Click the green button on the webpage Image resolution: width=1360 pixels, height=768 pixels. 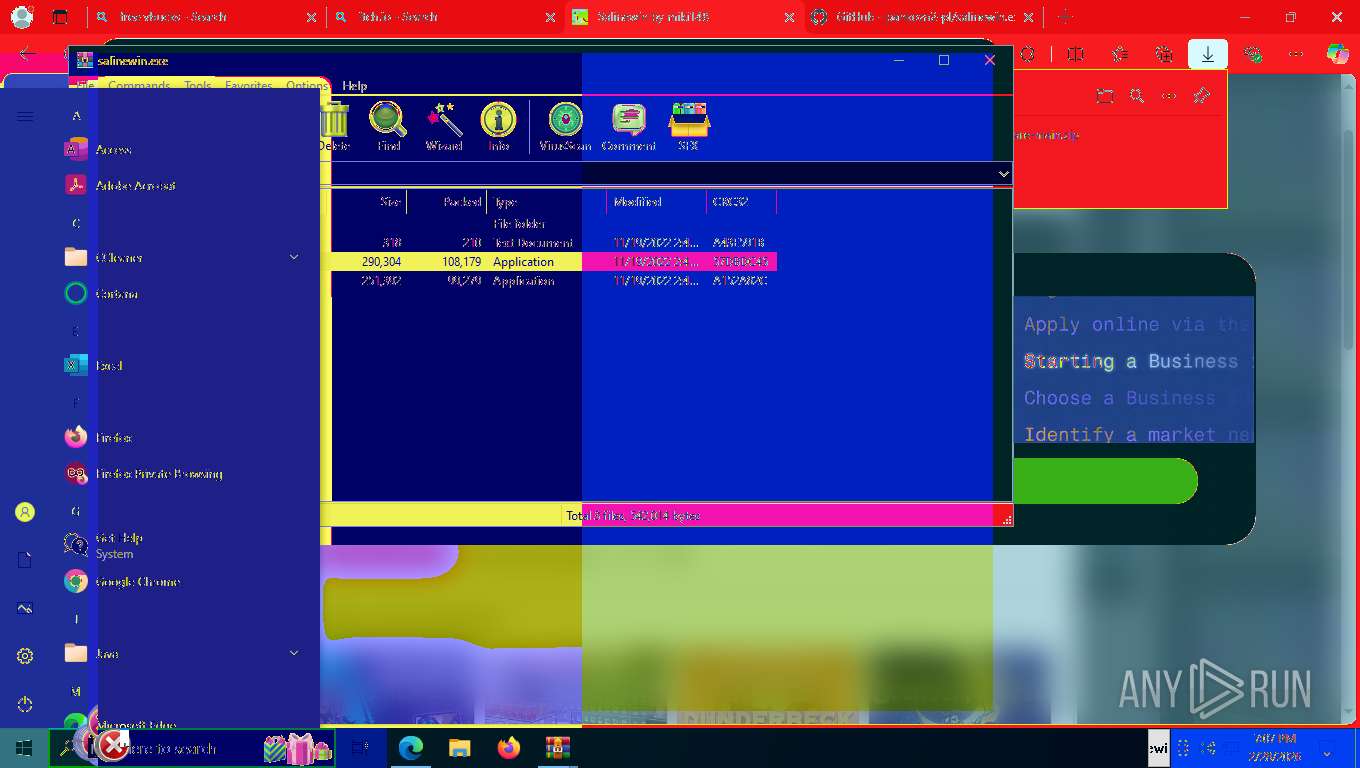tap(1105, 481)
